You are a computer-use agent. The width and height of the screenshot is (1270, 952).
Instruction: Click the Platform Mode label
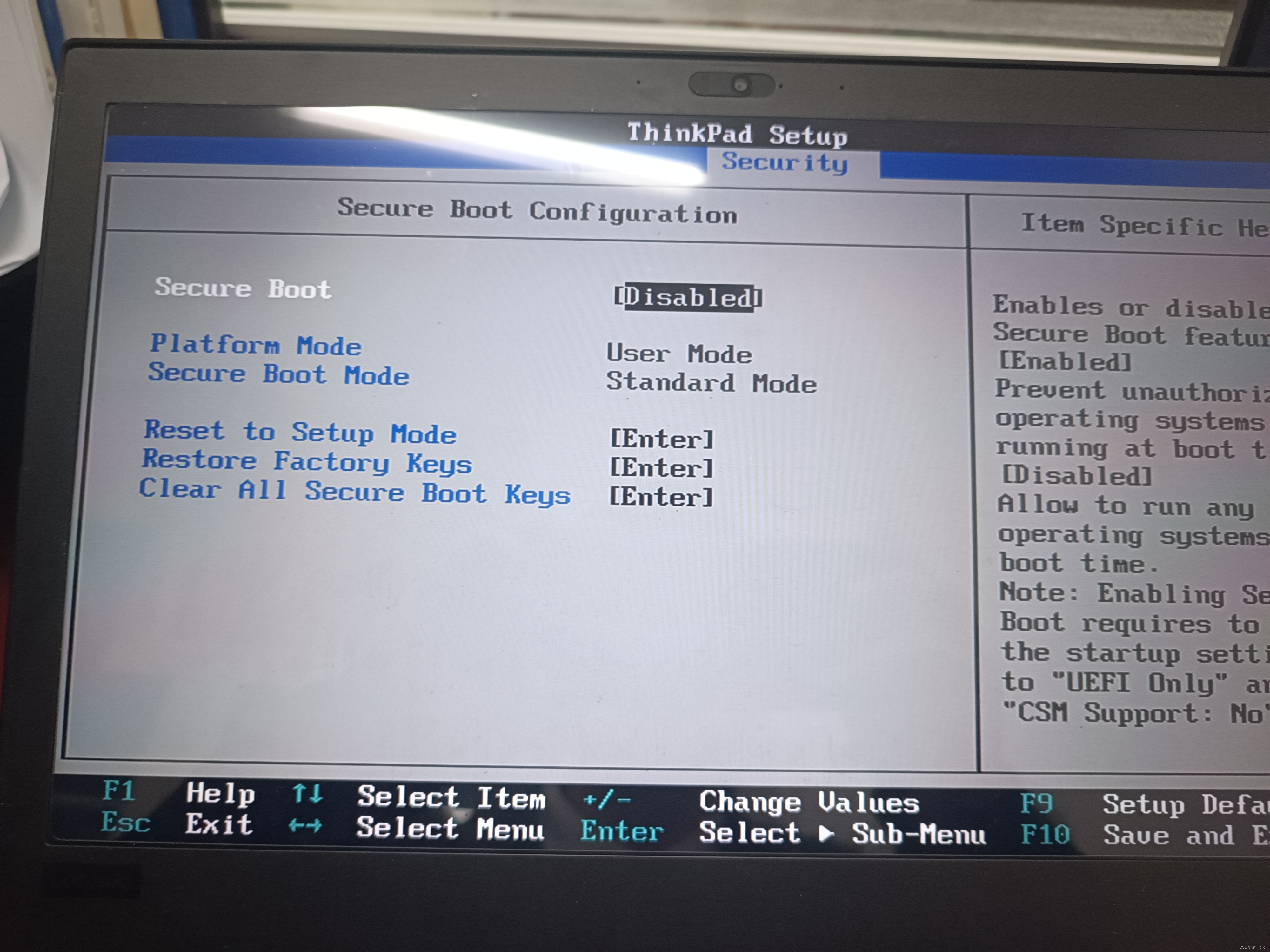tap(256, 345)
